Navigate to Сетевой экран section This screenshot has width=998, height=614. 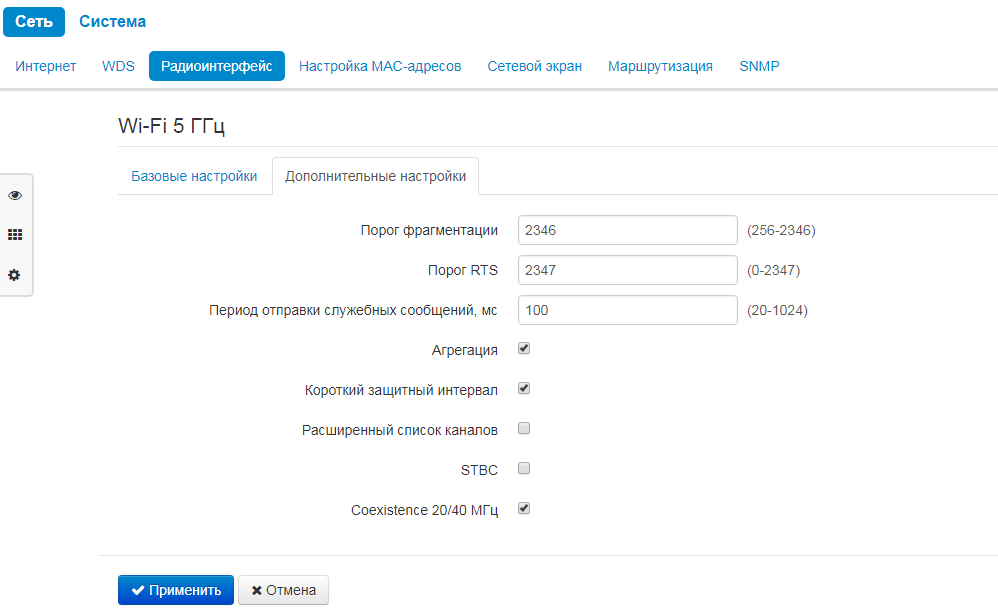534,66
